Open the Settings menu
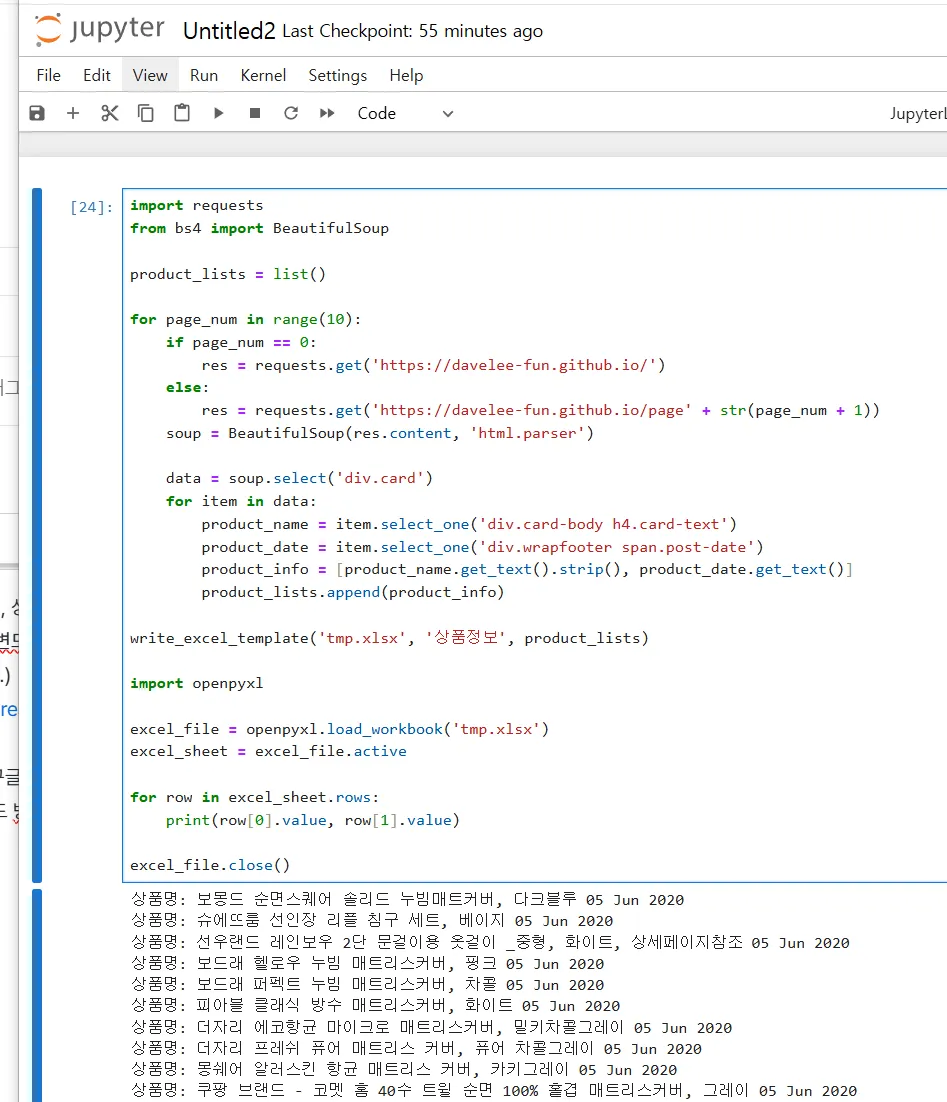The image size is (947, 1102). (337, 75)
